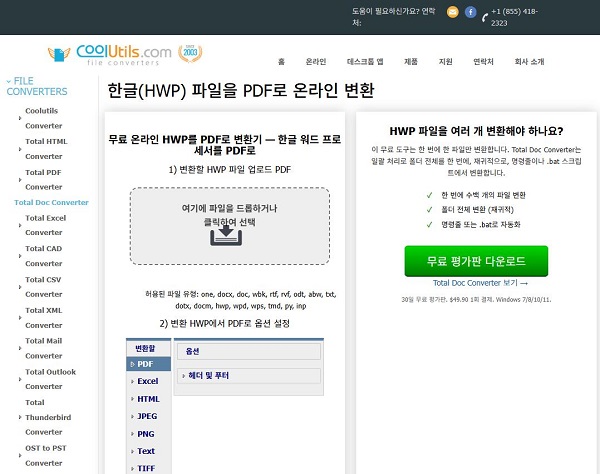This screenshot has width=600, height=474.
Task: Select HTML as conversion format
Action: tap(148, 399)
